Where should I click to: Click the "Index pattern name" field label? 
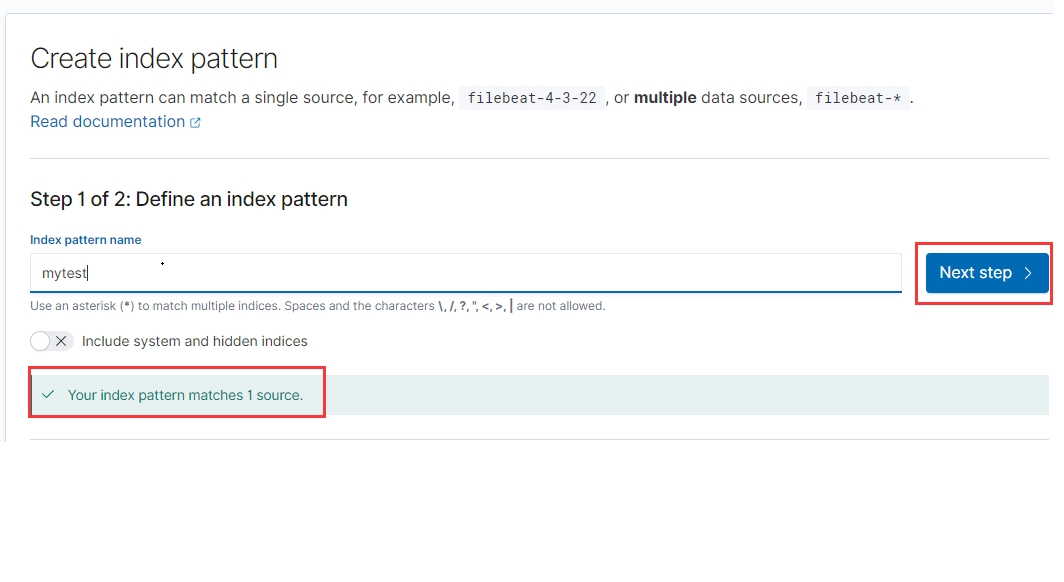(x=86, y=240)
